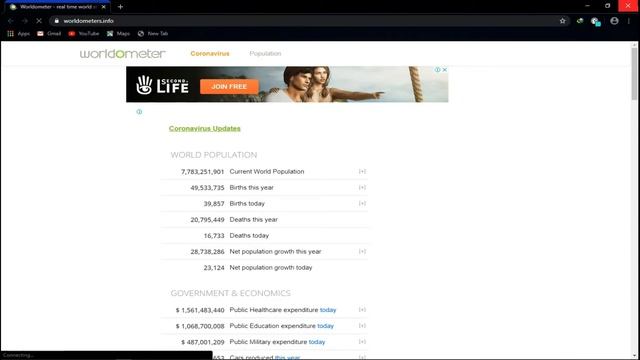
Task: Open the YouTube bookmark
Action: (x=84, y=33)
